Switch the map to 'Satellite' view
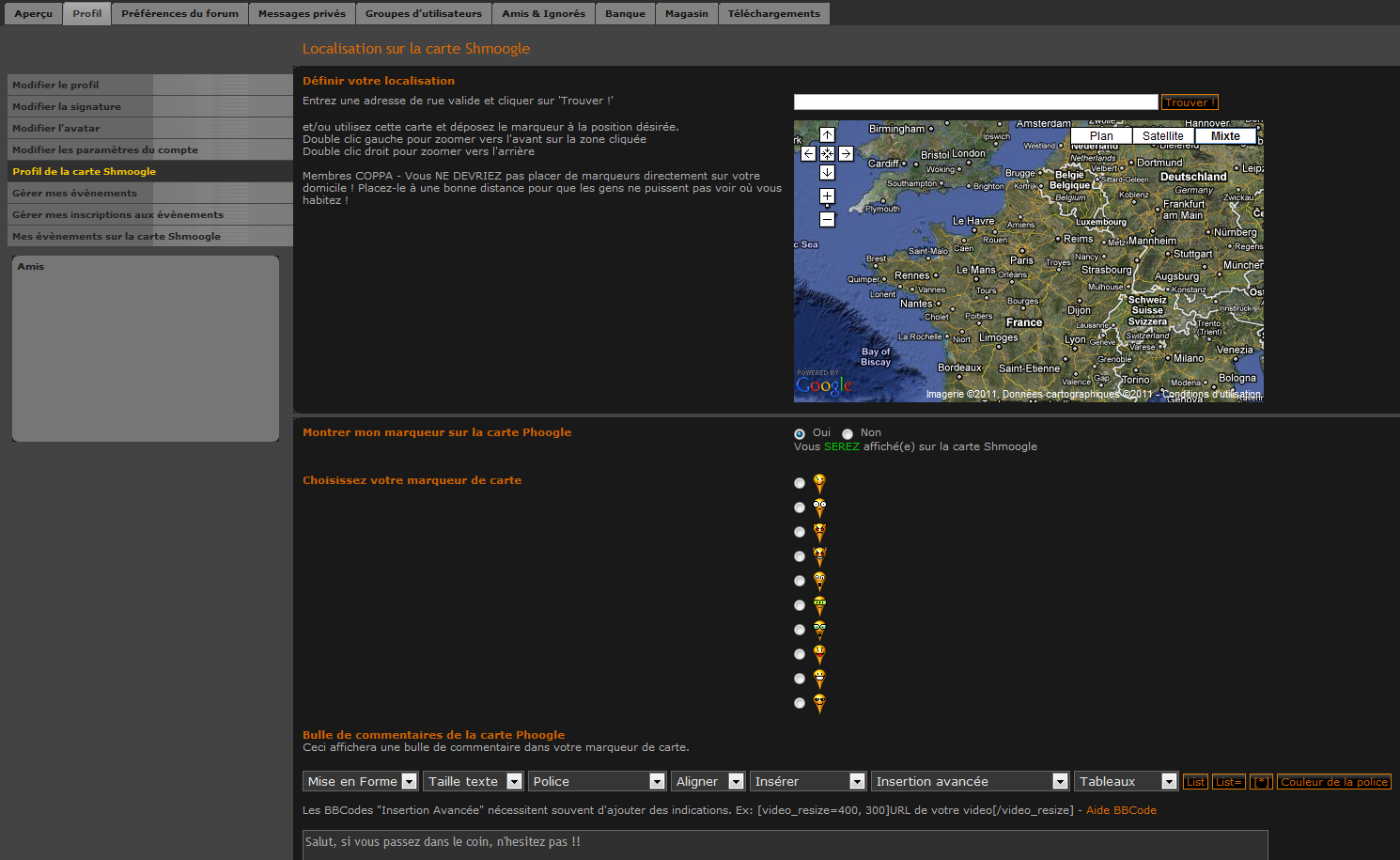Image resolution: width=1400 pixels, height=860 pixels. (x=1163, y=136)
